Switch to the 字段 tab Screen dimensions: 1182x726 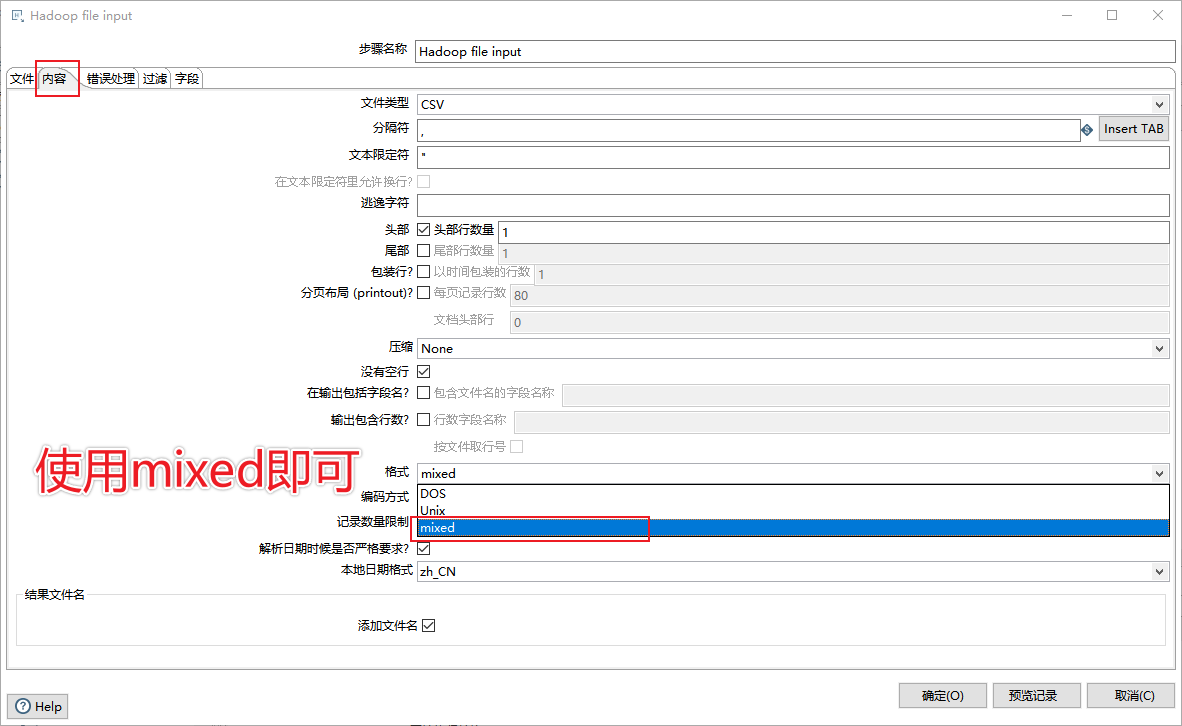tap(187, 78)
